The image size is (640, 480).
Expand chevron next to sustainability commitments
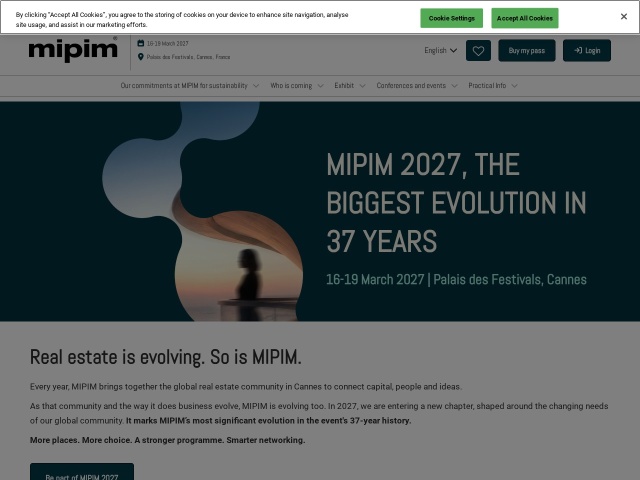point(256,86)
